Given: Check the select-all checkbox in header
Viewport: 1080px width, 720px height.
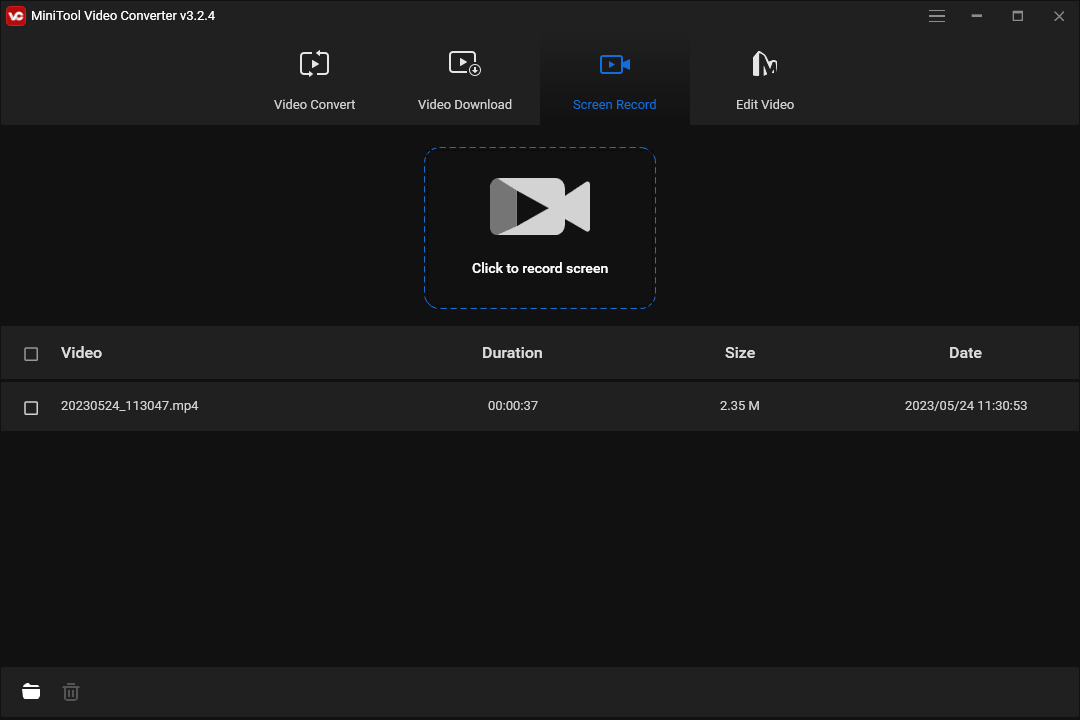Looking at the screenshot, I should pos(30,353).
